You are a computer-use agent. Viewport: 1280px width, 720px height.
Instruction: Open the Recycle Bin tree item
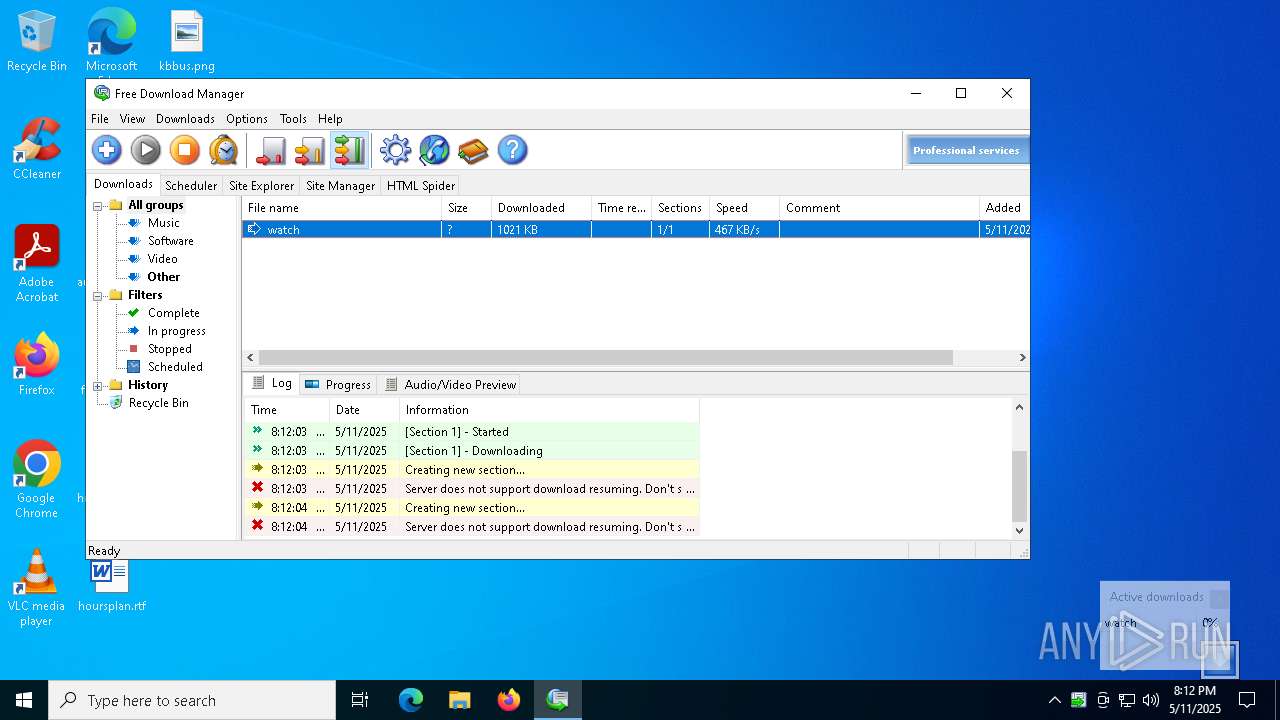[158, 403]
